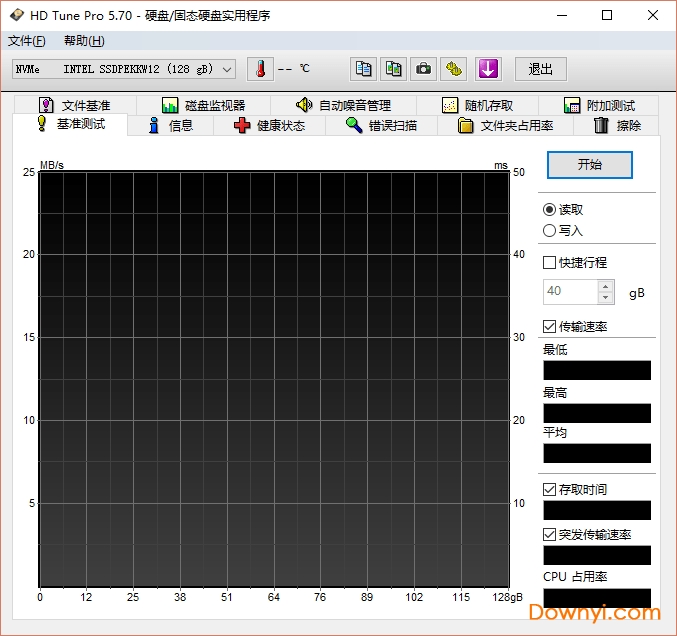Viewport: 677px width, 636px height.
Task: Maximize the HD Tune Pro window
Action: pos(607,15)
